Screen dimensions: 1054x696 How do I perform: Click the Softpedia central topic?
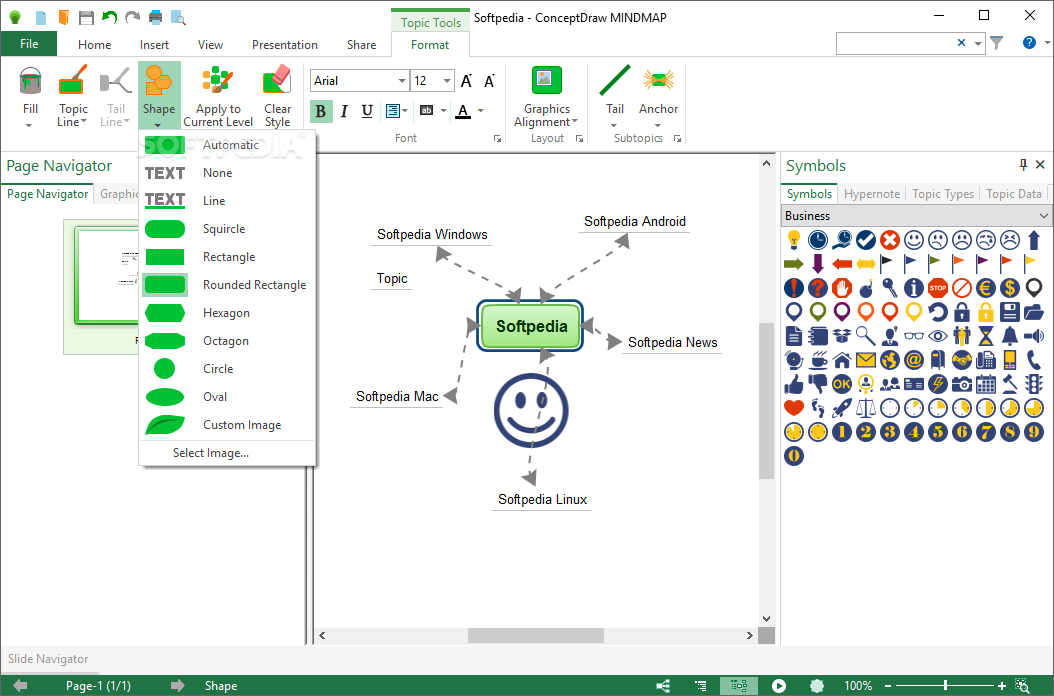coord(531,326)
